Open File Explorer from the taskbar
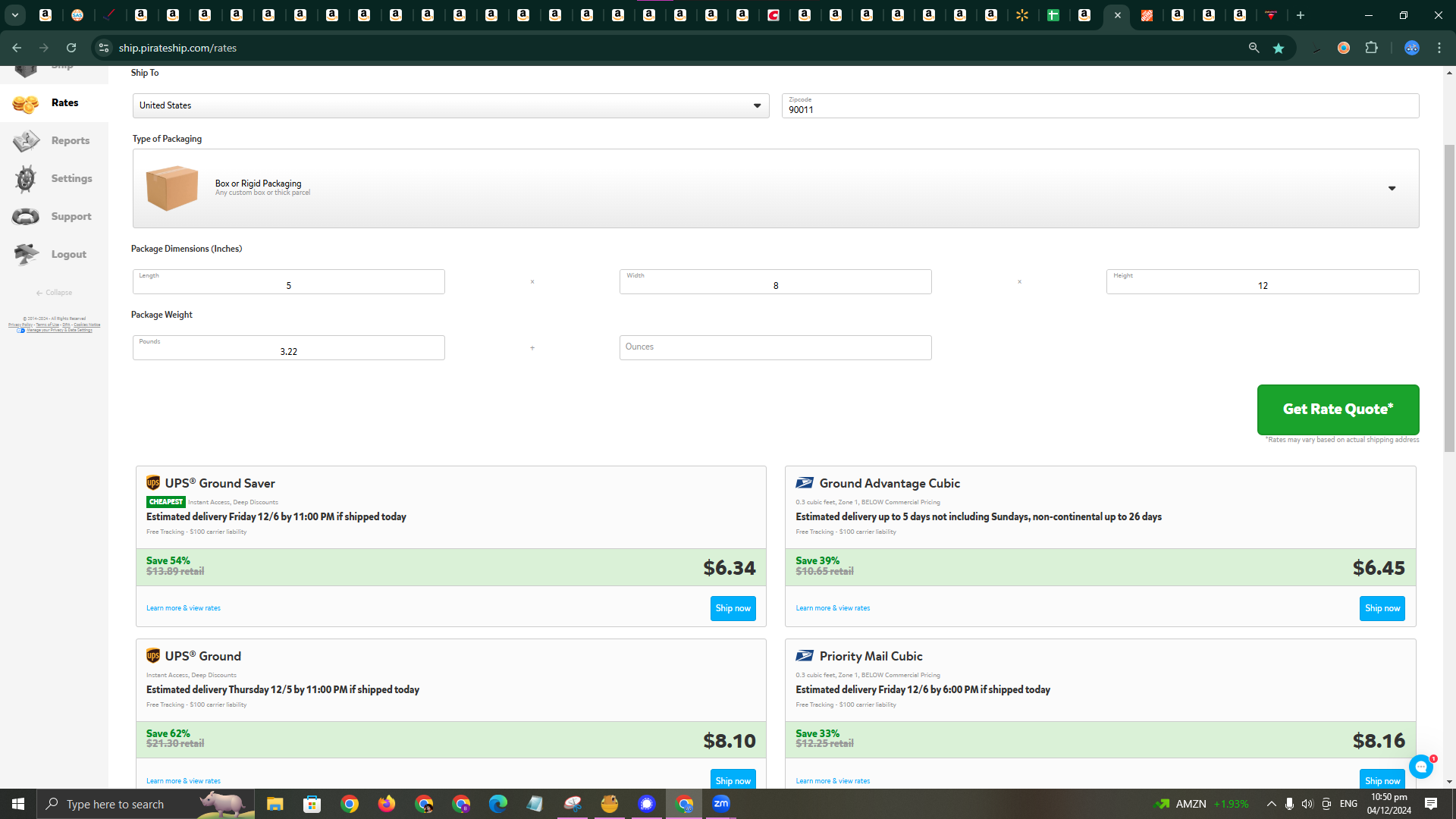 pyautogui.click(x=275, y=804)
